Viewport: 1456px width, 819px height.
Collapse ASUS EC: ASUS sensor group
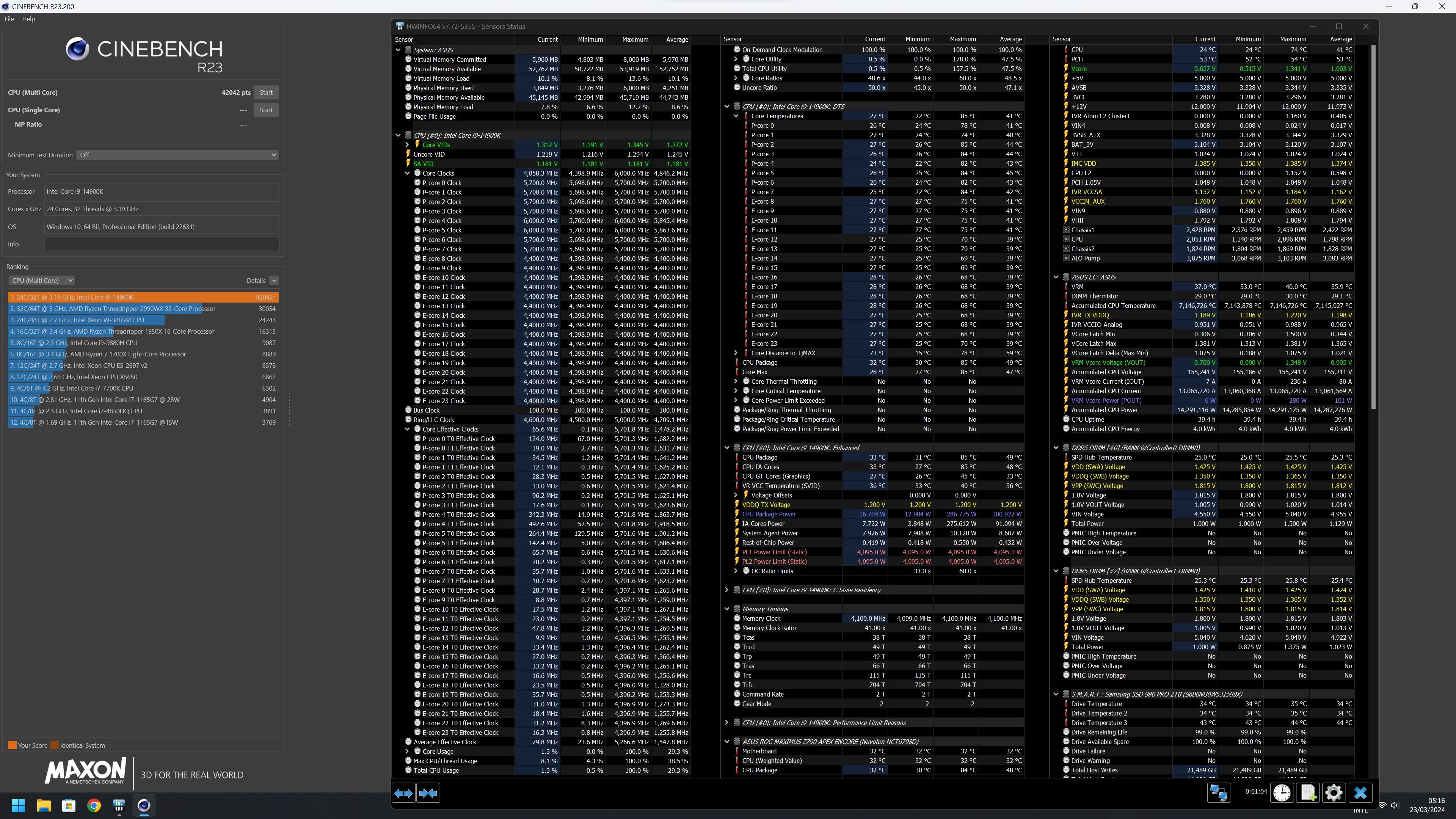pos(1056,278)
